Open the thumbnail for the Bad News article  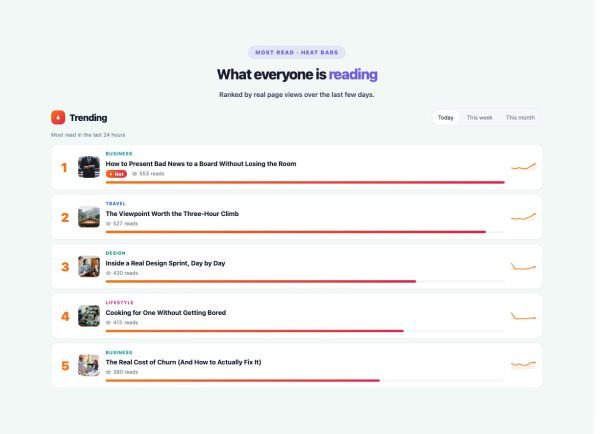coord(89,167)
